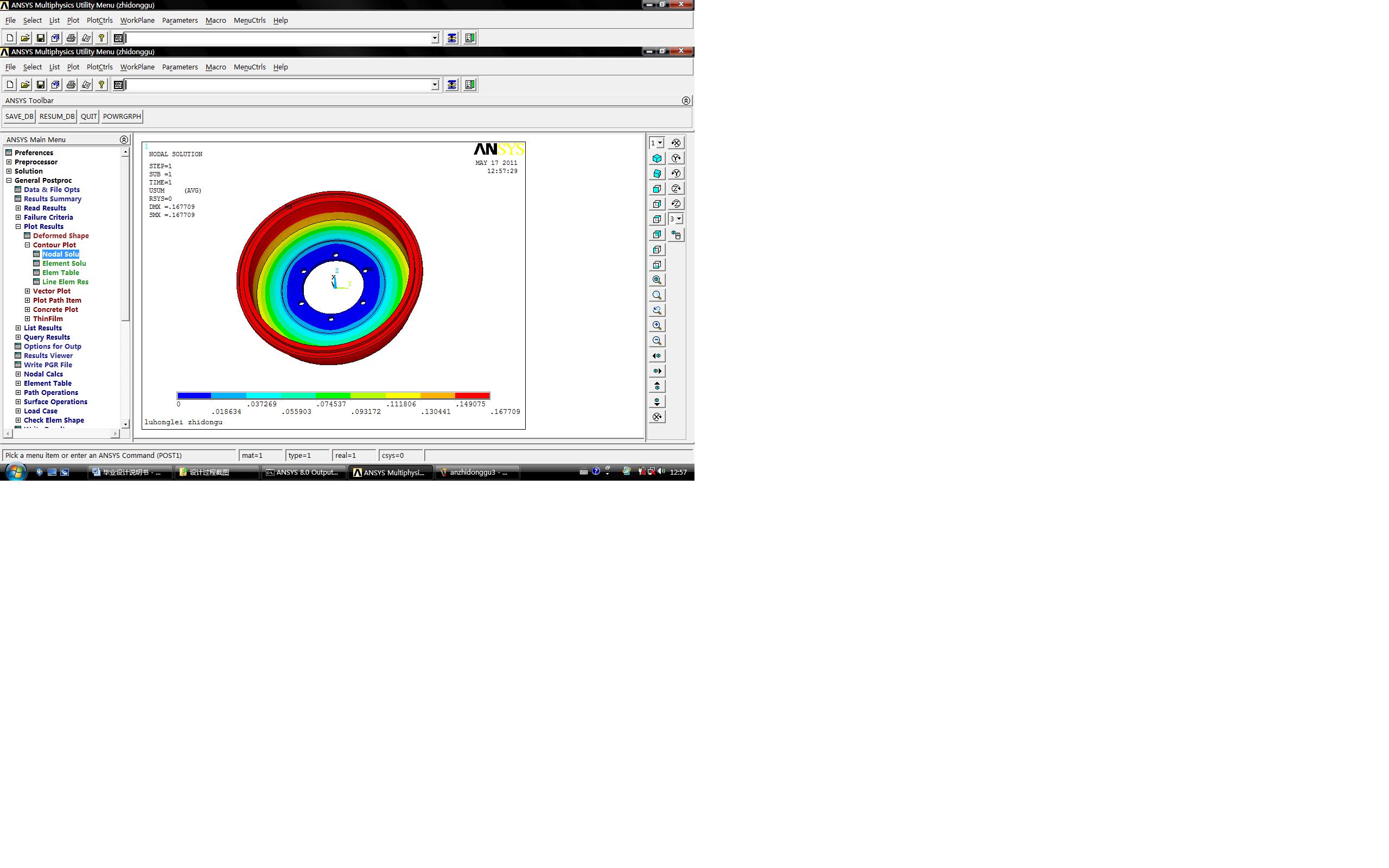
Task: Open Results Summary in General Postproc
Action: (53, 199)
